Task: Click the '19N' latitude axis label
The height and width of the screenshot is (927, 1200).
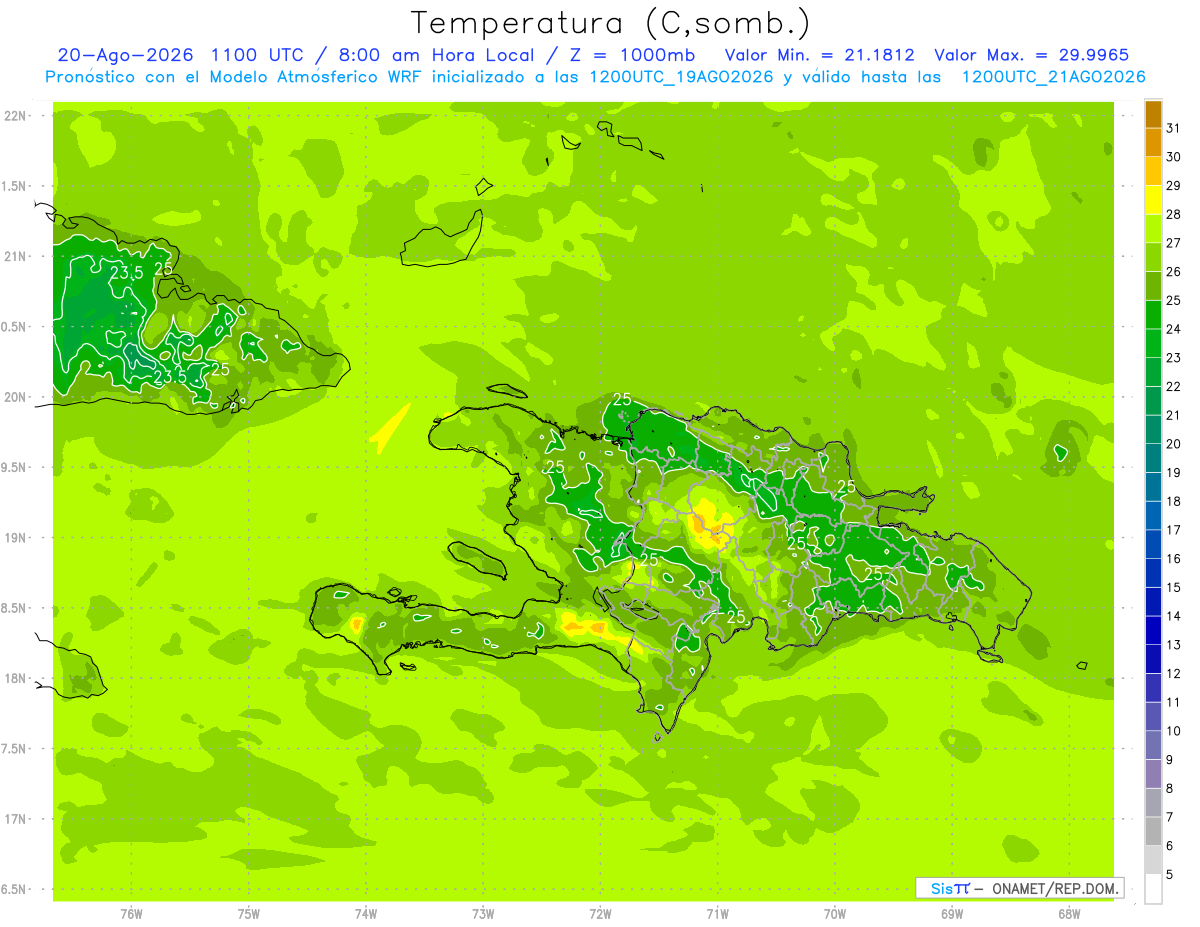Action: (x=14, y=537)
